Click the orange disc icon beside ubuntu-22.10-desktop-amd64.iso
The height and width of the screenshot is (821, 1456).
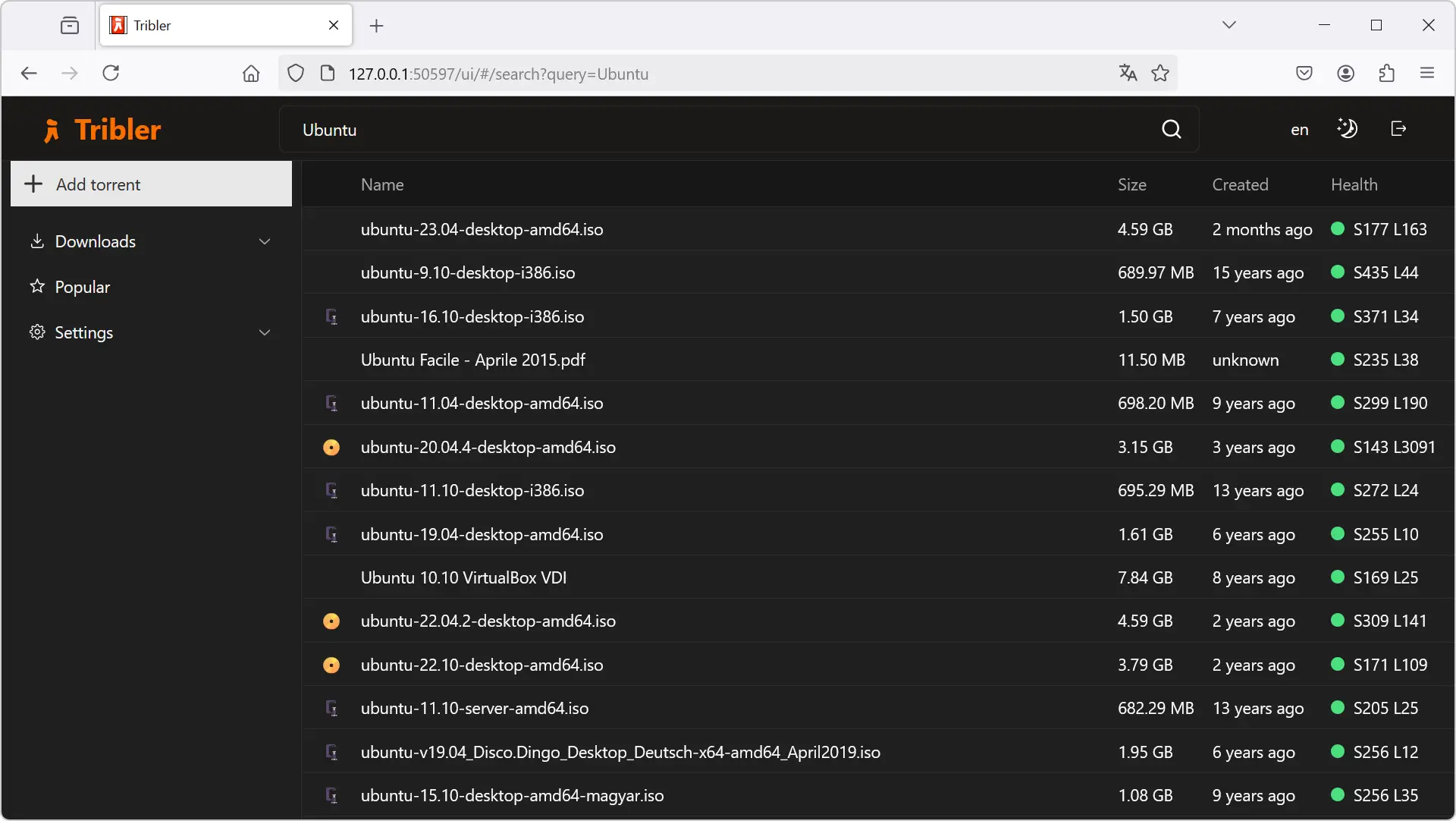[331, 665]
